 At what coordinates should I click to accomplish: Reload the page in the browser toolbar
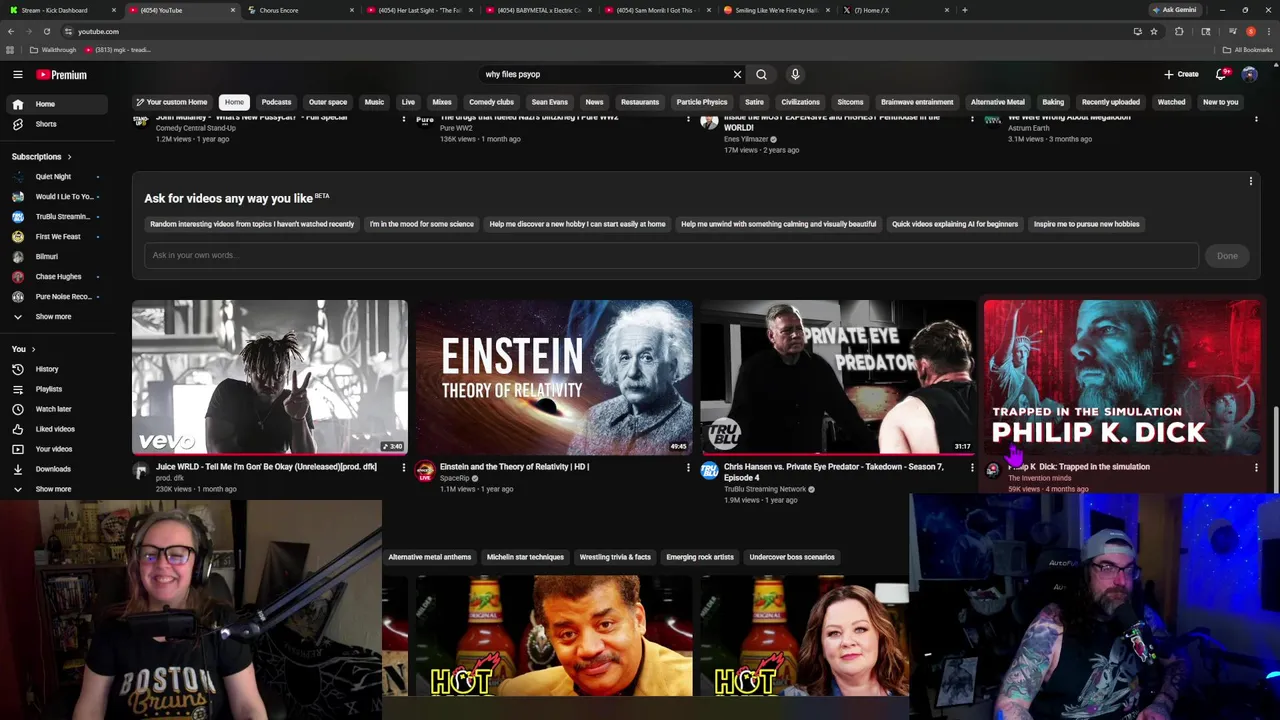click(46, 31)
